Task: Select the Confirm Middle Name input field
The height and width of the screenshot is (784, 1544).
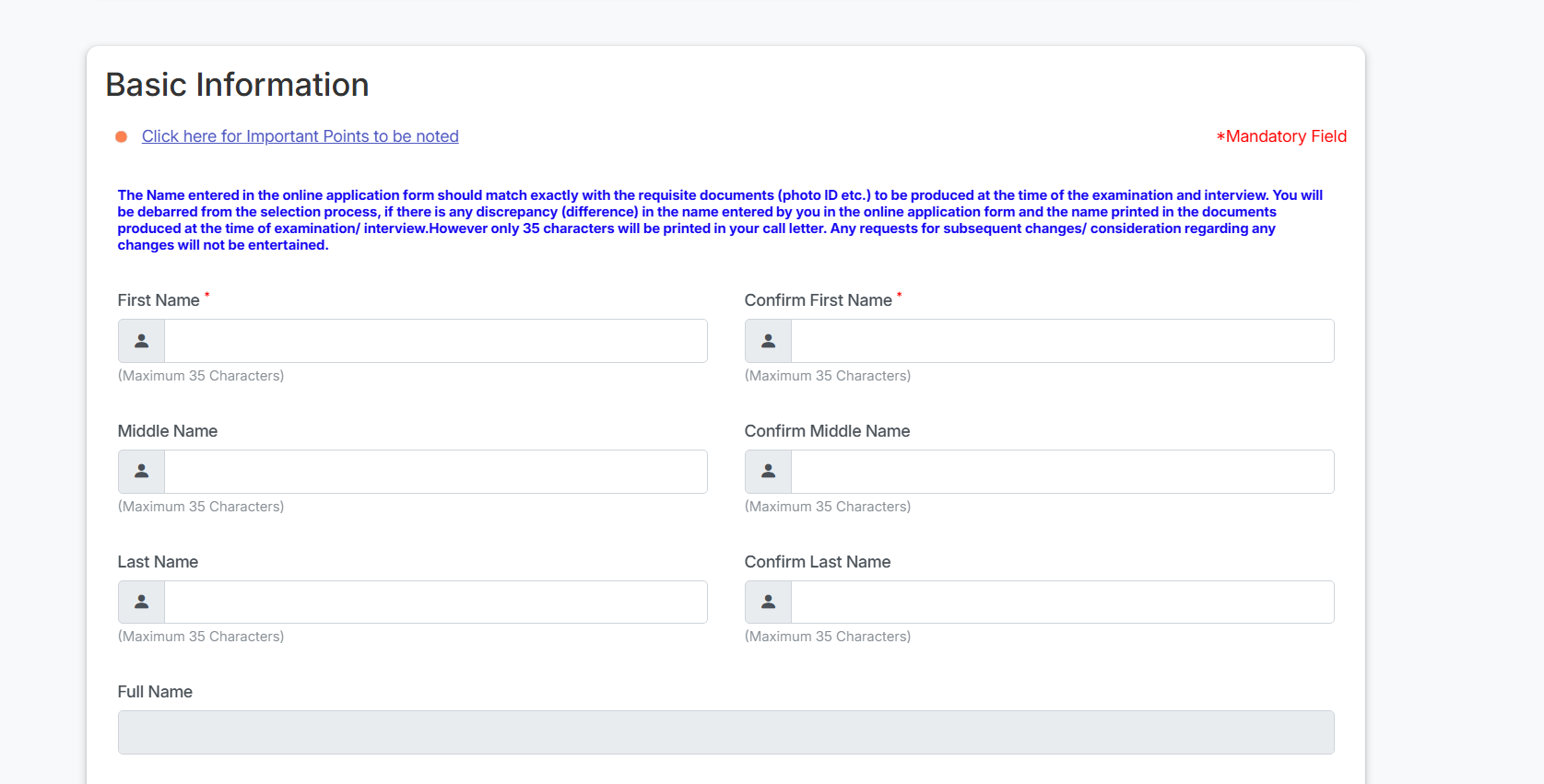Action: click(1062, 472)
